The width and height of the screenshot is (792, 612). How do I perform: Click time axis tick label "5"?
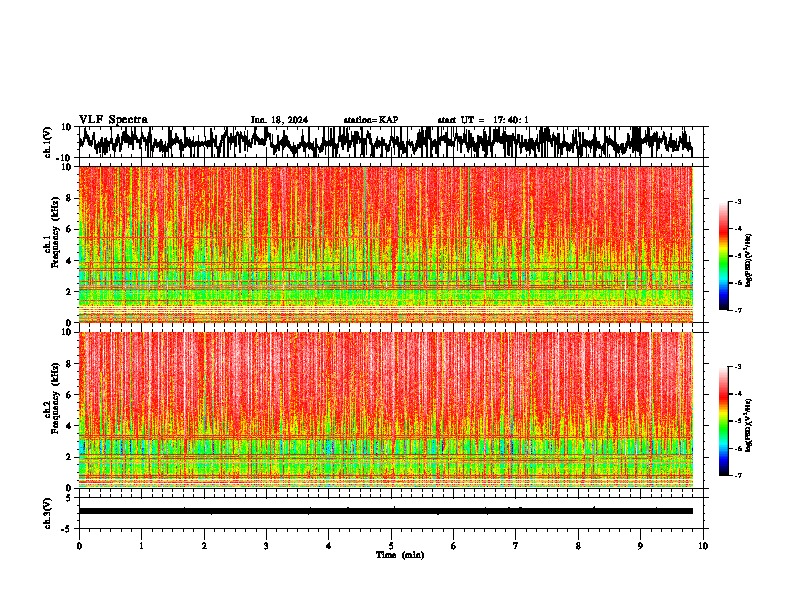pyautogui.click(x=391, y=546)
